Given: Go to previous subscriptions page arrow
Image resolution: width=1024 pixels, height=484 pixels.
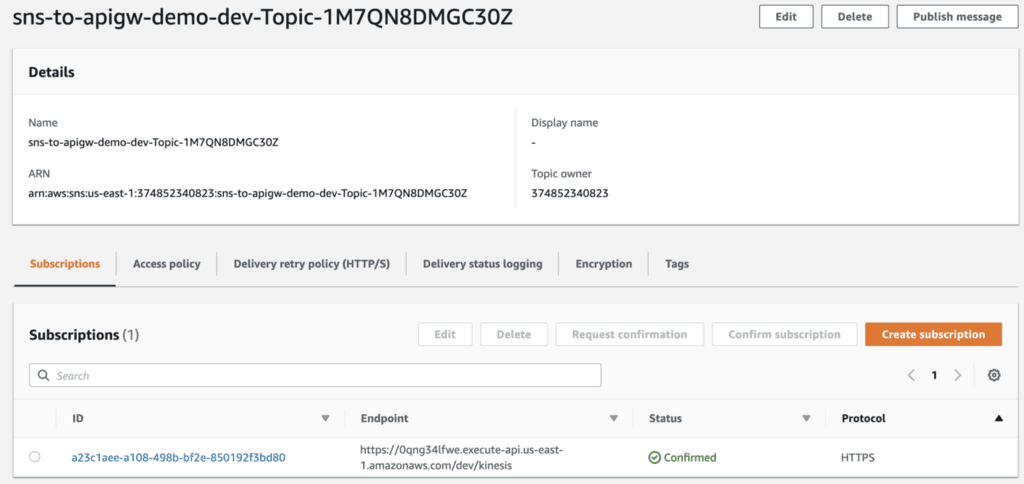Looking at the screenshot, I should pyautogui.click(x=911, y=375).
